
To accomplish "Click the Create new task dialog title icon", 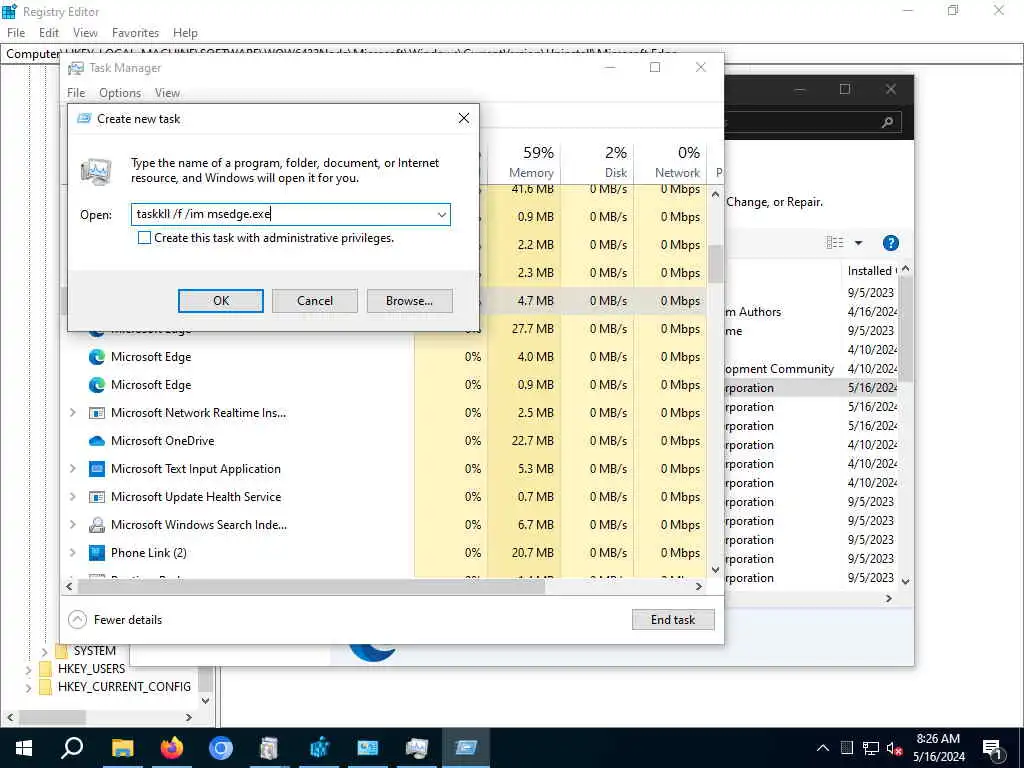I will click(84, 118).
